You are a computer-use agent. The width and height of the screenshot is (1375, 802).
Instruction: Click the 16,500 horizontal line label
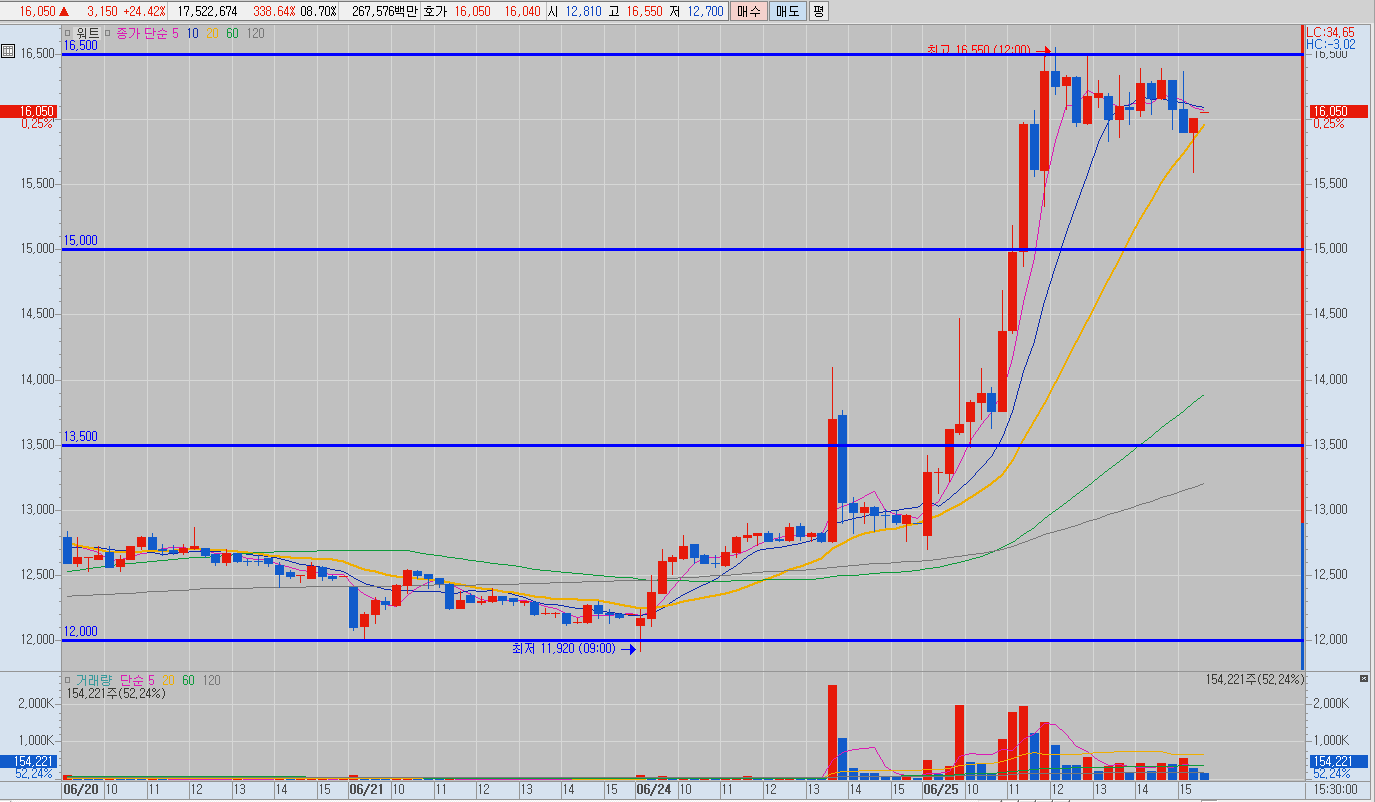pos(81,46)
